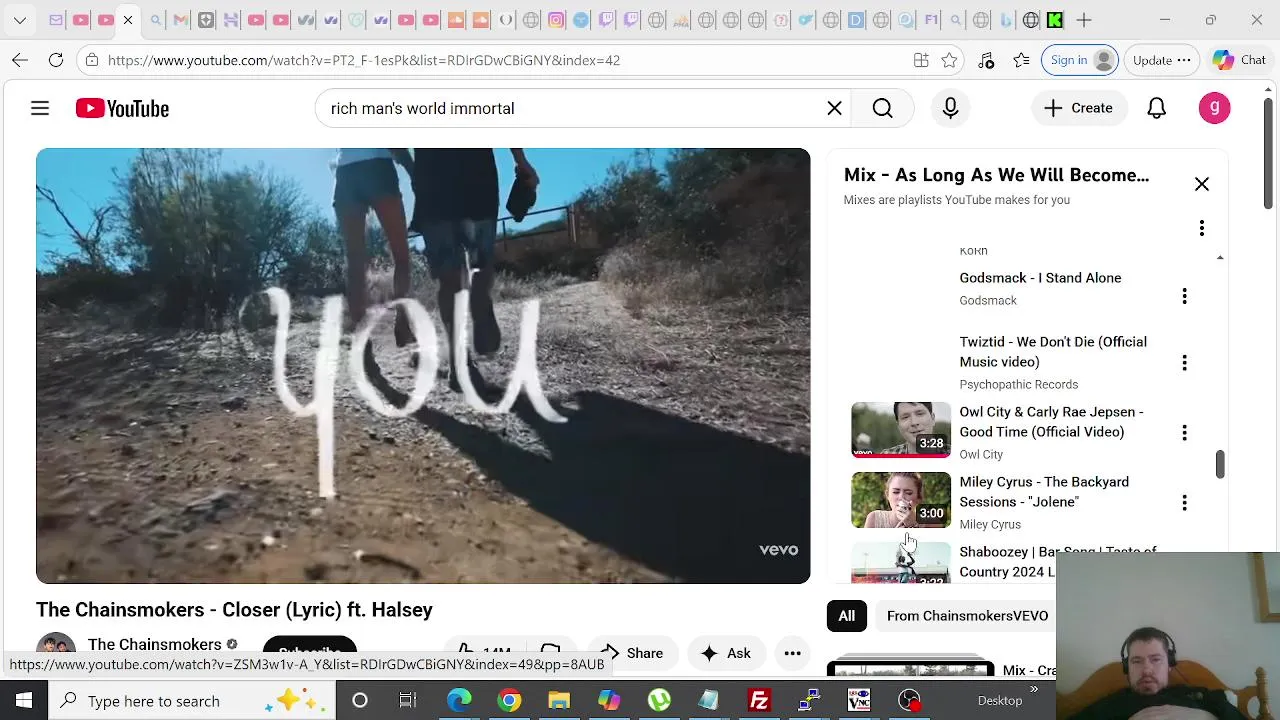This screenshot has height=720, width=1280.
Task: Open the browser media control icon
Action: coord(986,60)
